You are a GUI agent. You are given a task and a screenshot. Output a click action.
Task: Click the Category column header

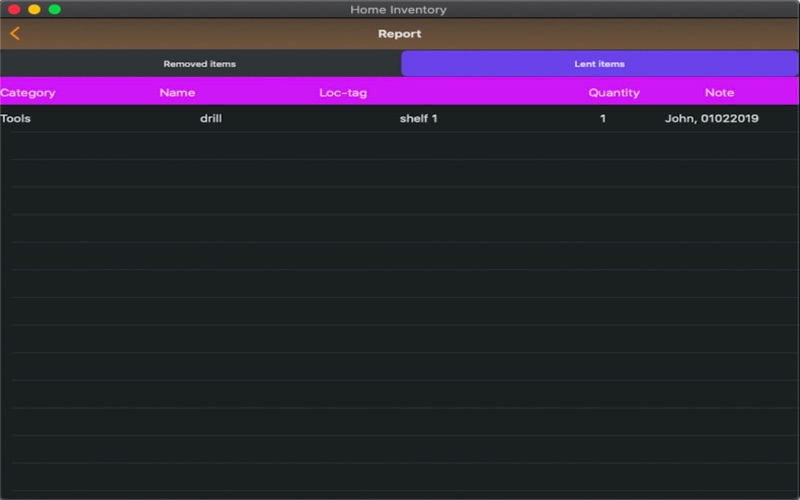point(28,93)
